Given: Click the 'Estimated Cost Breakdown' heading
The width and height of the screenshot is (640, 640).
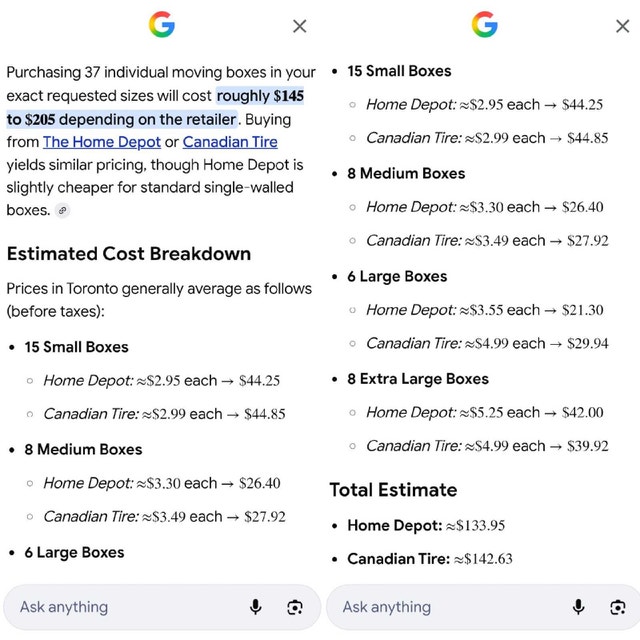Looking at the screenshot, I should pos(129,254).
